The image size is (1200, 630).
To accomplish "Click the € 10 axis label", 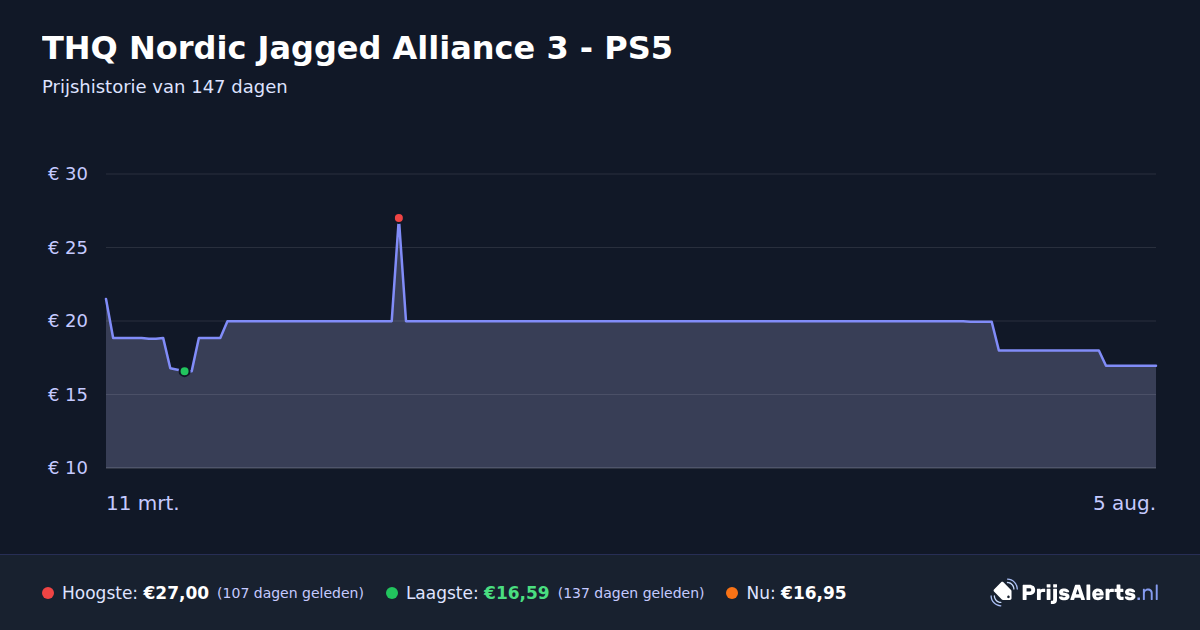I will (x=68, y=468).
